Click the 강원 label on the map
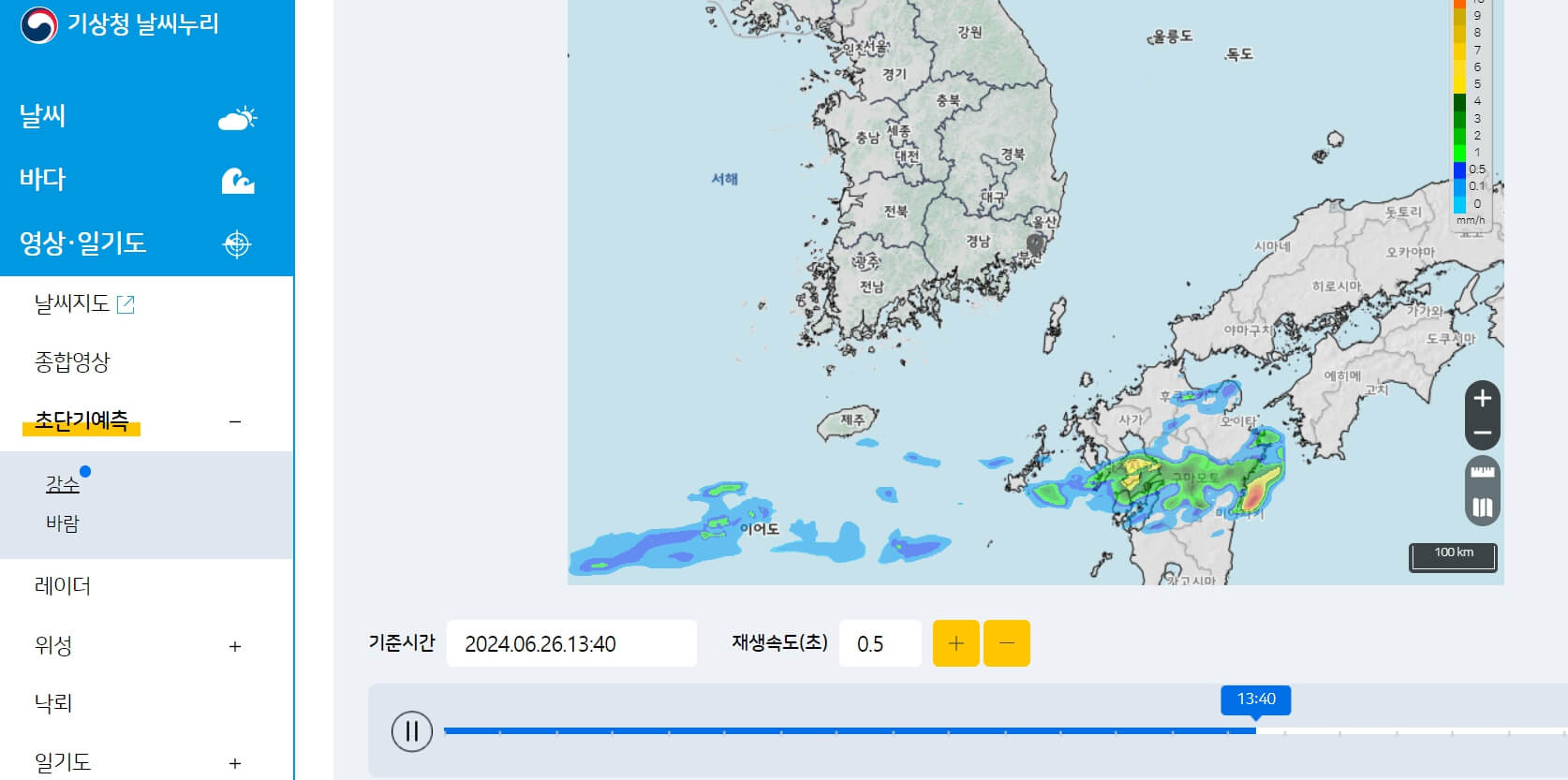 click(969, 32)
